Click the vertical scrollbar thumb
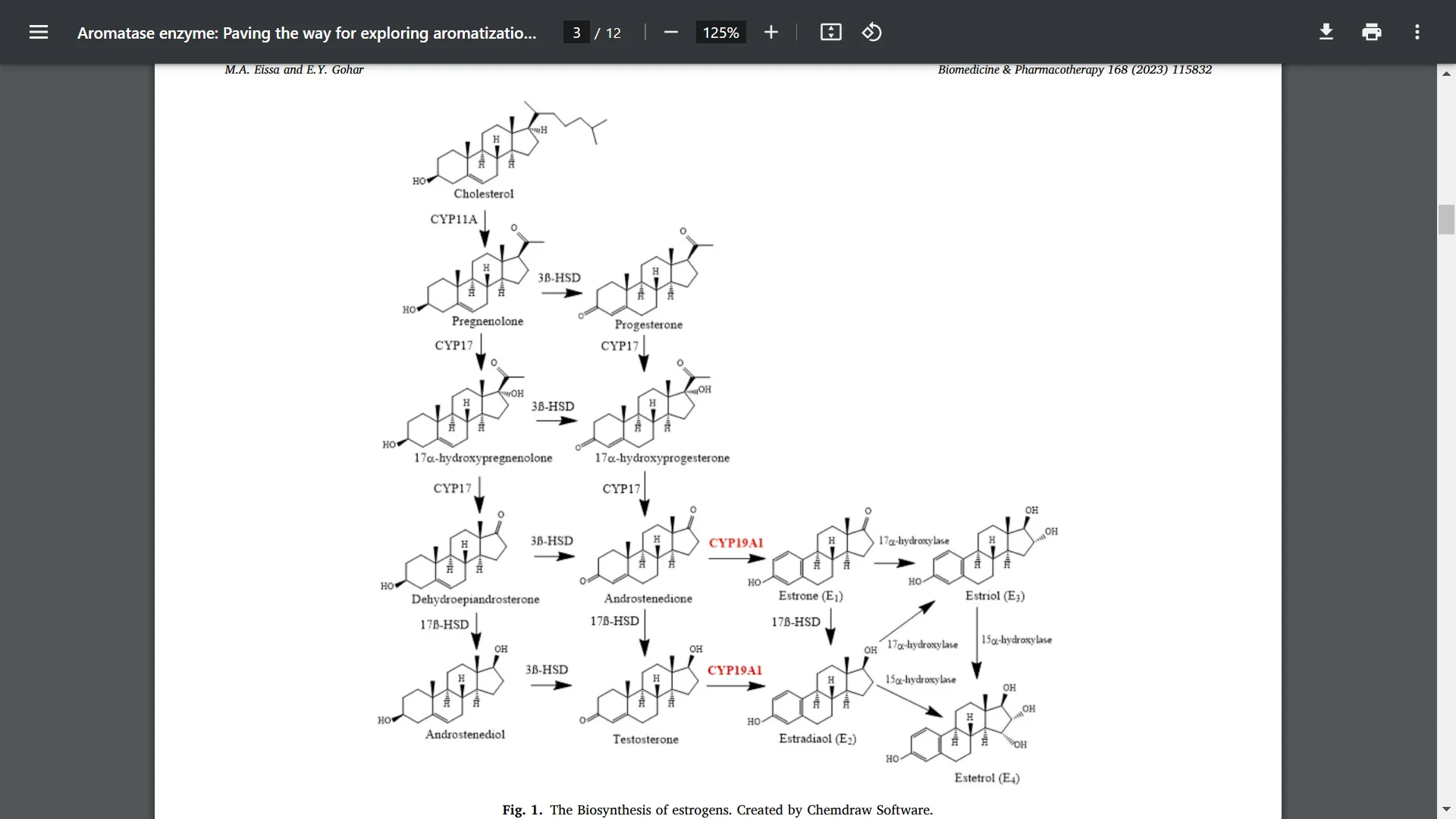1456x819 pixels. point(1446,219)
